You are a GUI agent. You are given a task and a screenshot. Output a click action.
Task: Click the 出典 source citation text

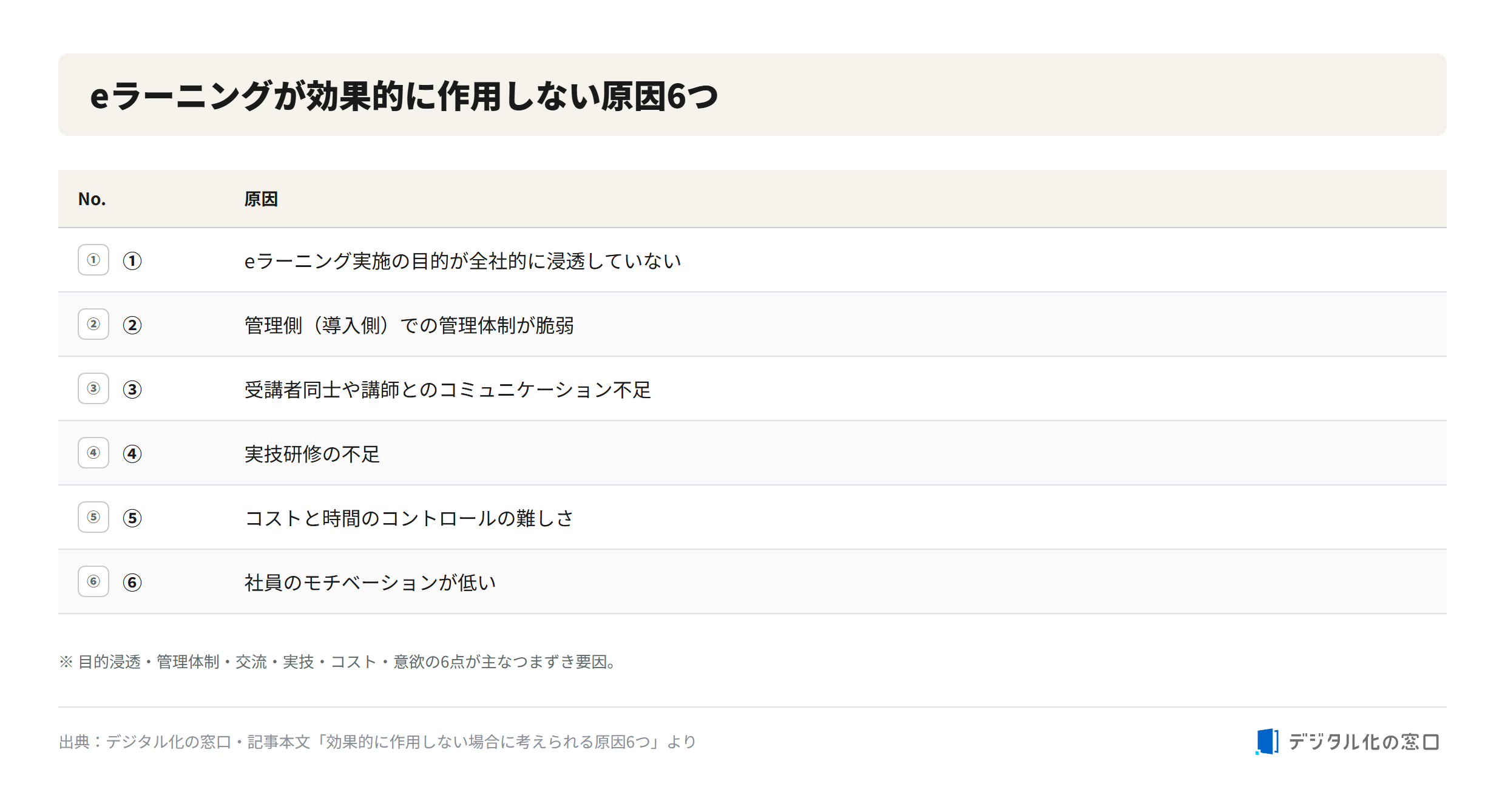(377, 742)
